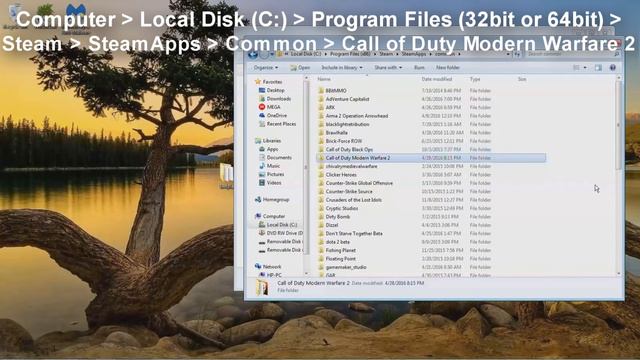
Task: Open Downloads in the Favorites list
Action: pos(275,99)
